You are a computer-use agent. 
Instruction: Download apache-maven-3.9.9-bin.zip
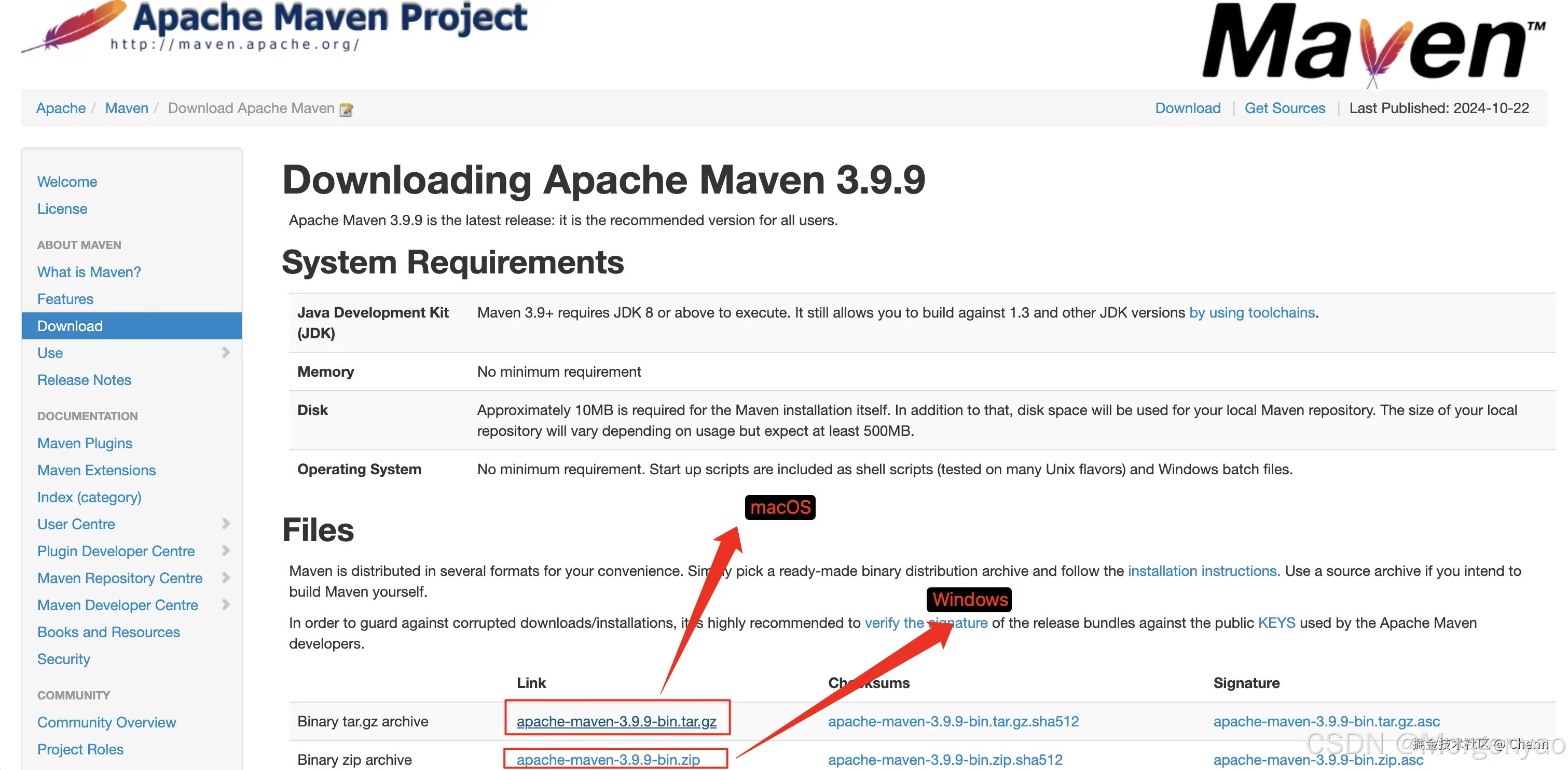608,759
